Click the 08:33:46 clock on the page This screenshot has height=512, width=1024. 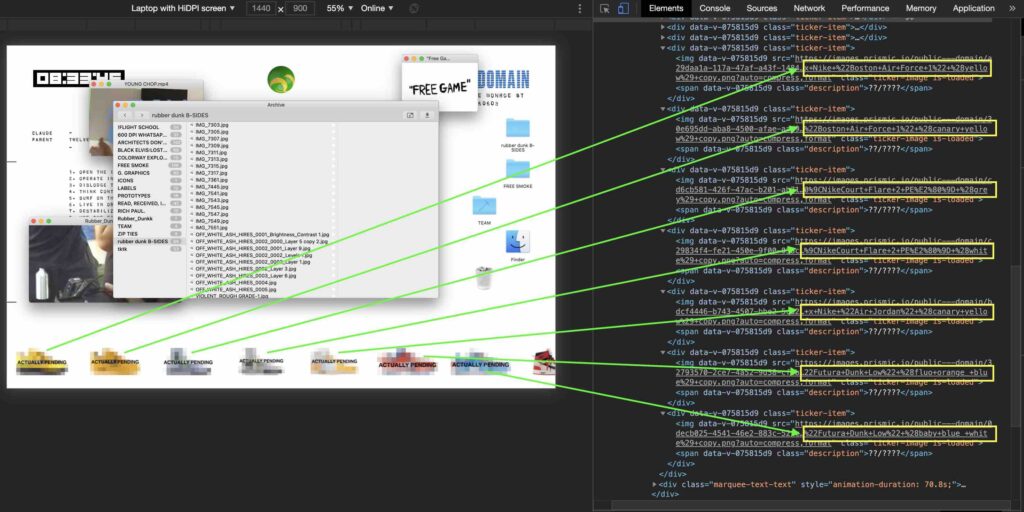pos(79,79)
